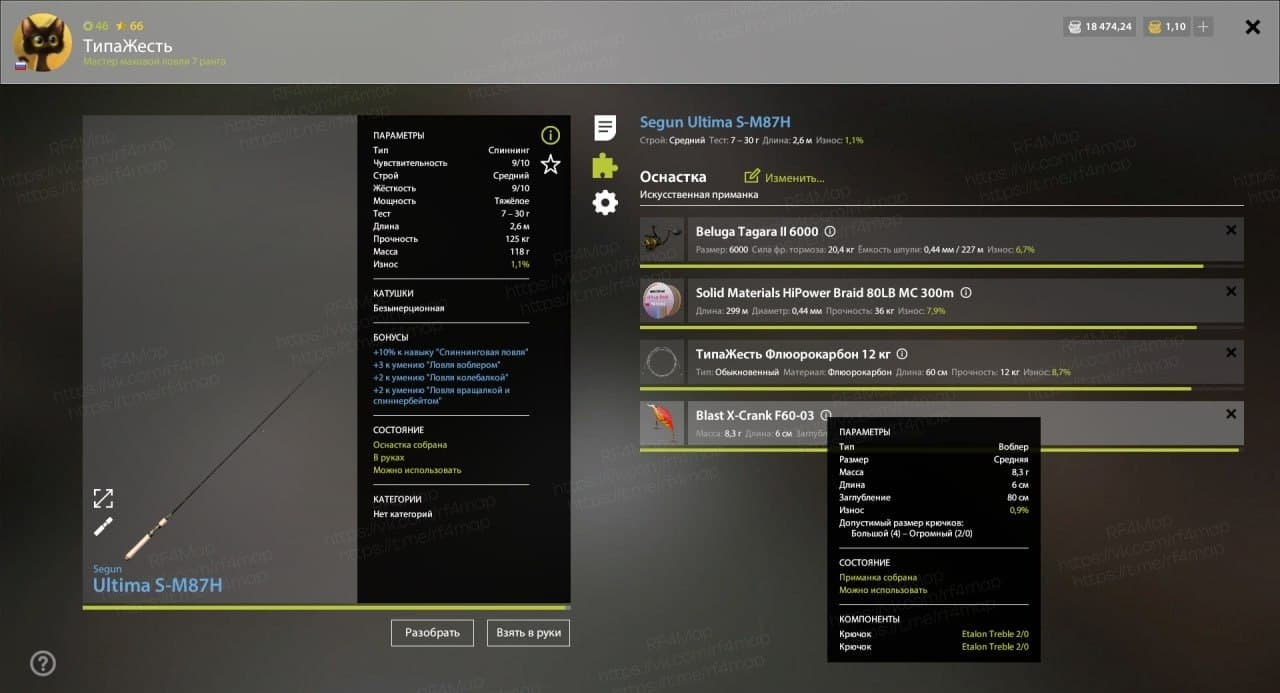Viewport: 1280px width, 693px height.
Task: Show info for ТипаЖесть Флюорокарбон 12 кг leader
Action: (x=902, y=354)
